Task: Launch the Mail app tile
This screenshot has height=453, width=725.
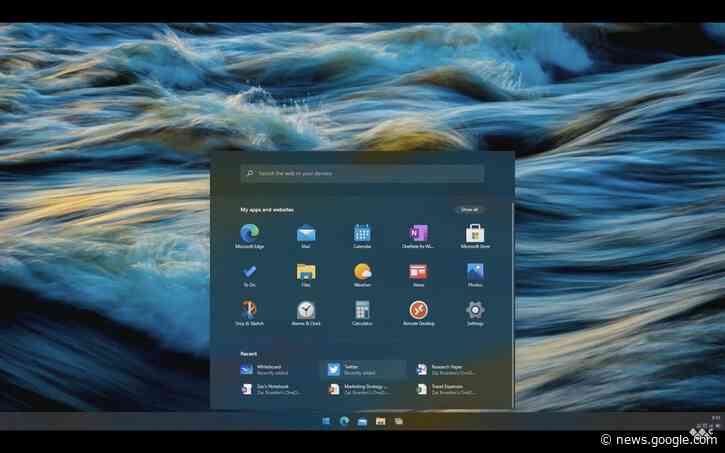Action: click(x=306, y=236)
